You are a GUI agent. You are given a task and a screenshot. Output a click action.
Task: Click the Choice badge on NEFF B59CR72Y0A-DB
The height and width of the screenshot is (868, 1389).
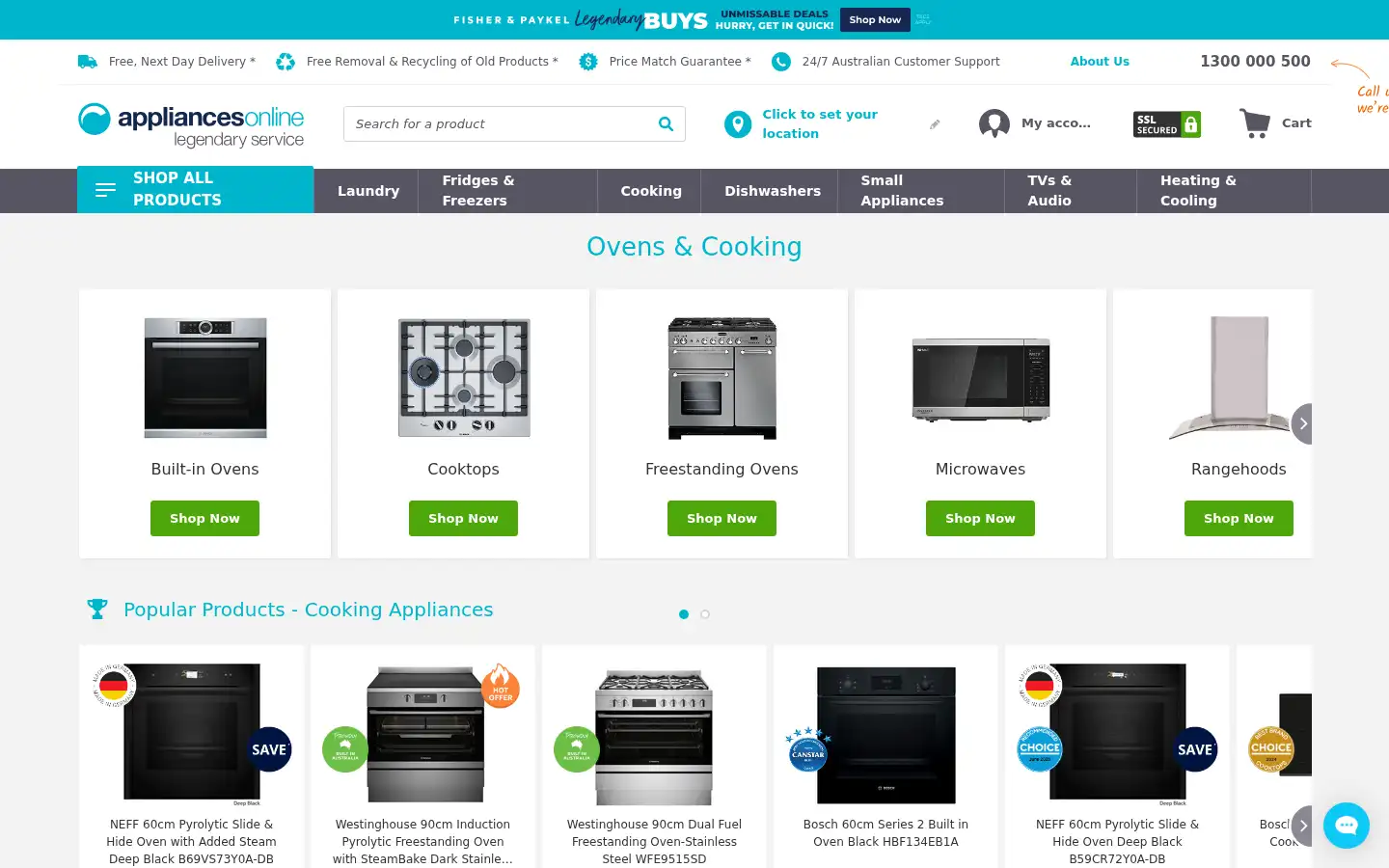point(1040,748)
